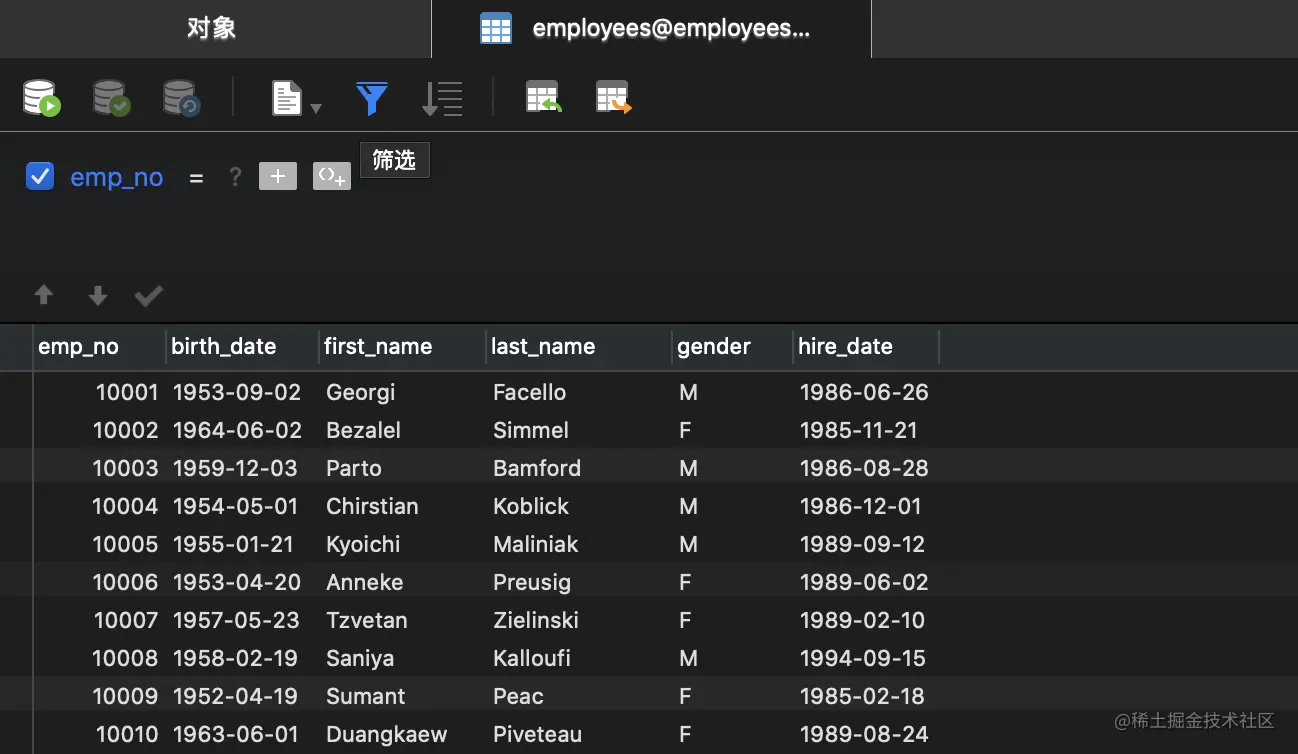Expand the arrow beside the document icon
1298x754 pixels.
[x=316, y=107]
